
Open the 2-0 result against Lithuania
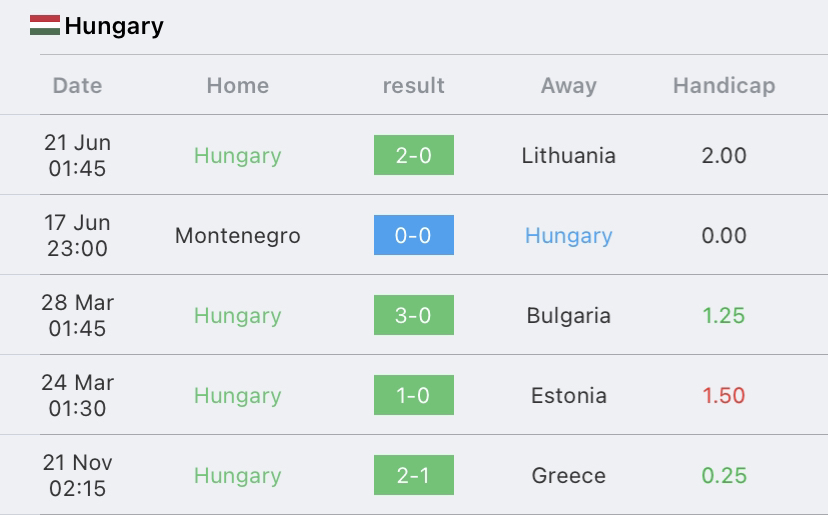click(x=414, y=155)
